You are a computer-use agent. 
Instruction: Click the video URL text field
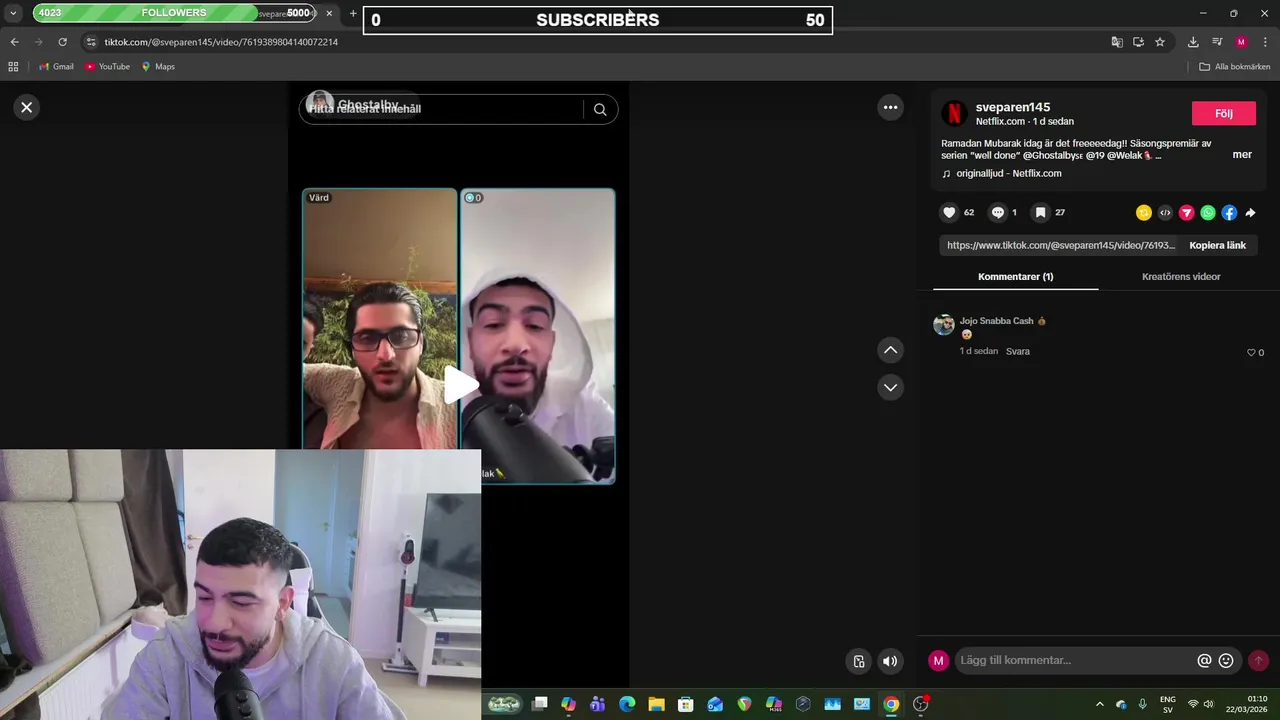(1060, 245)
